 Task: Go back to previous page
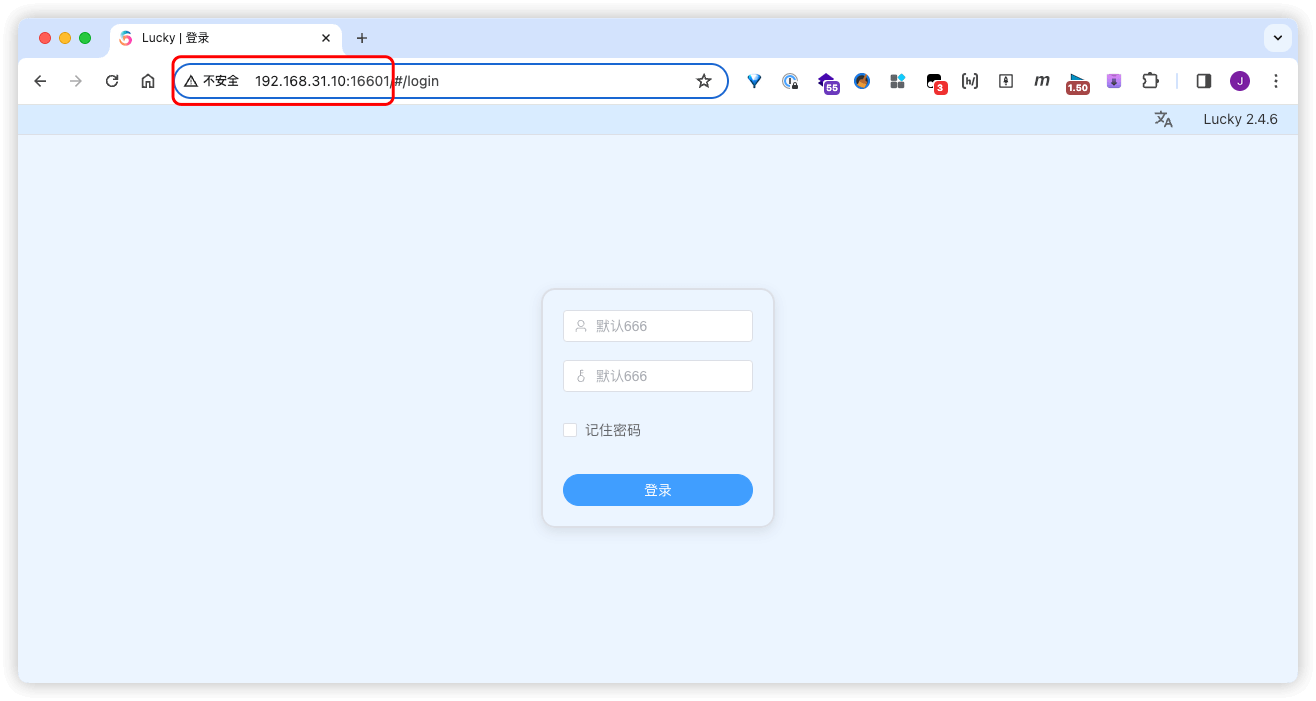click(40, 81)
